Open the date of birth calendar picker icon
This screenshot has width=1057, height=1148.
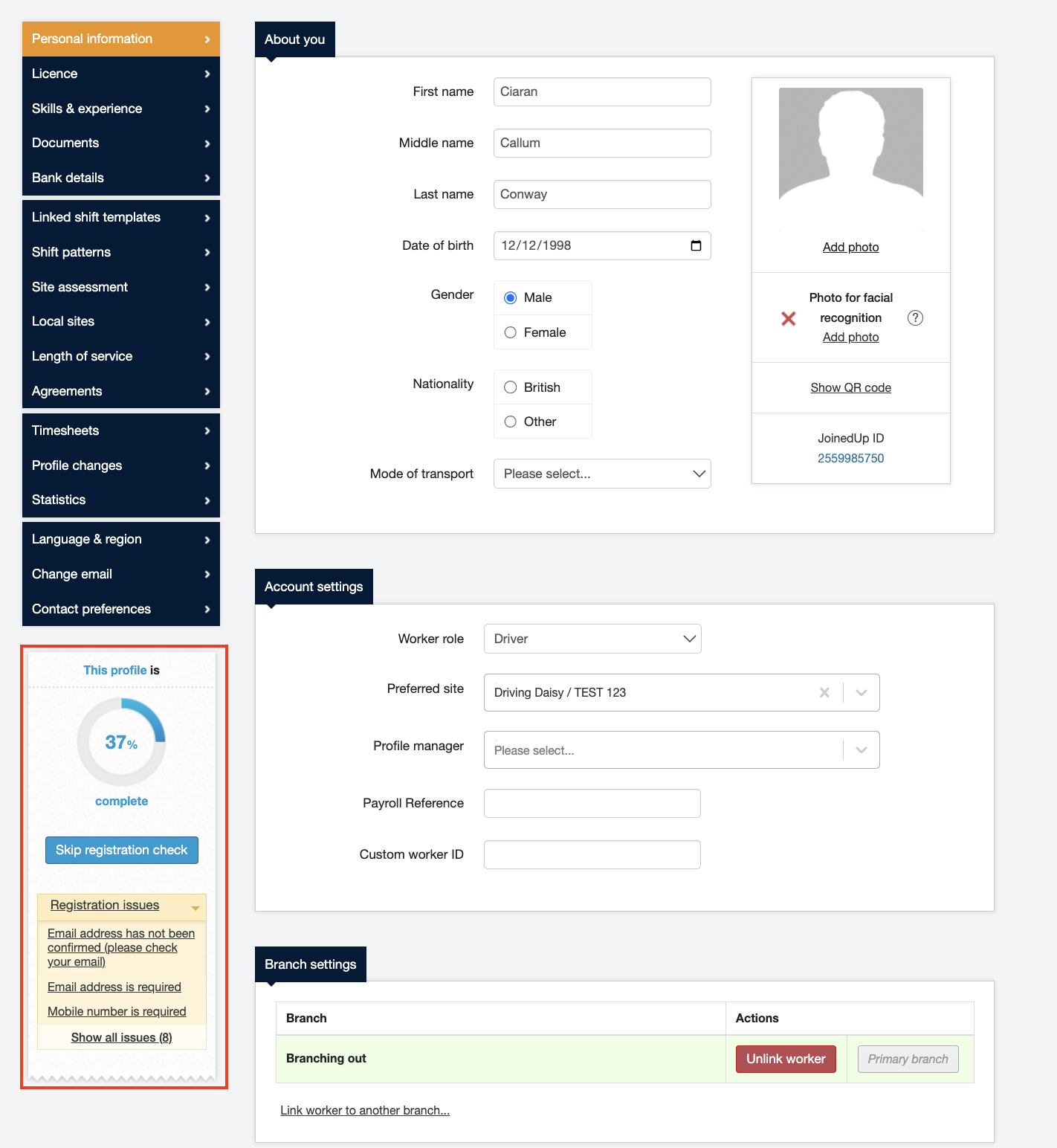pos(696,245)
